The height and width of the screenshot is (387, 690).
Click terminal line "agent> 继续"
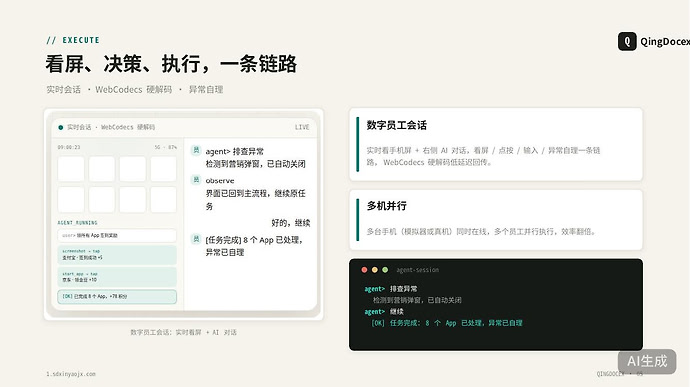384,311
